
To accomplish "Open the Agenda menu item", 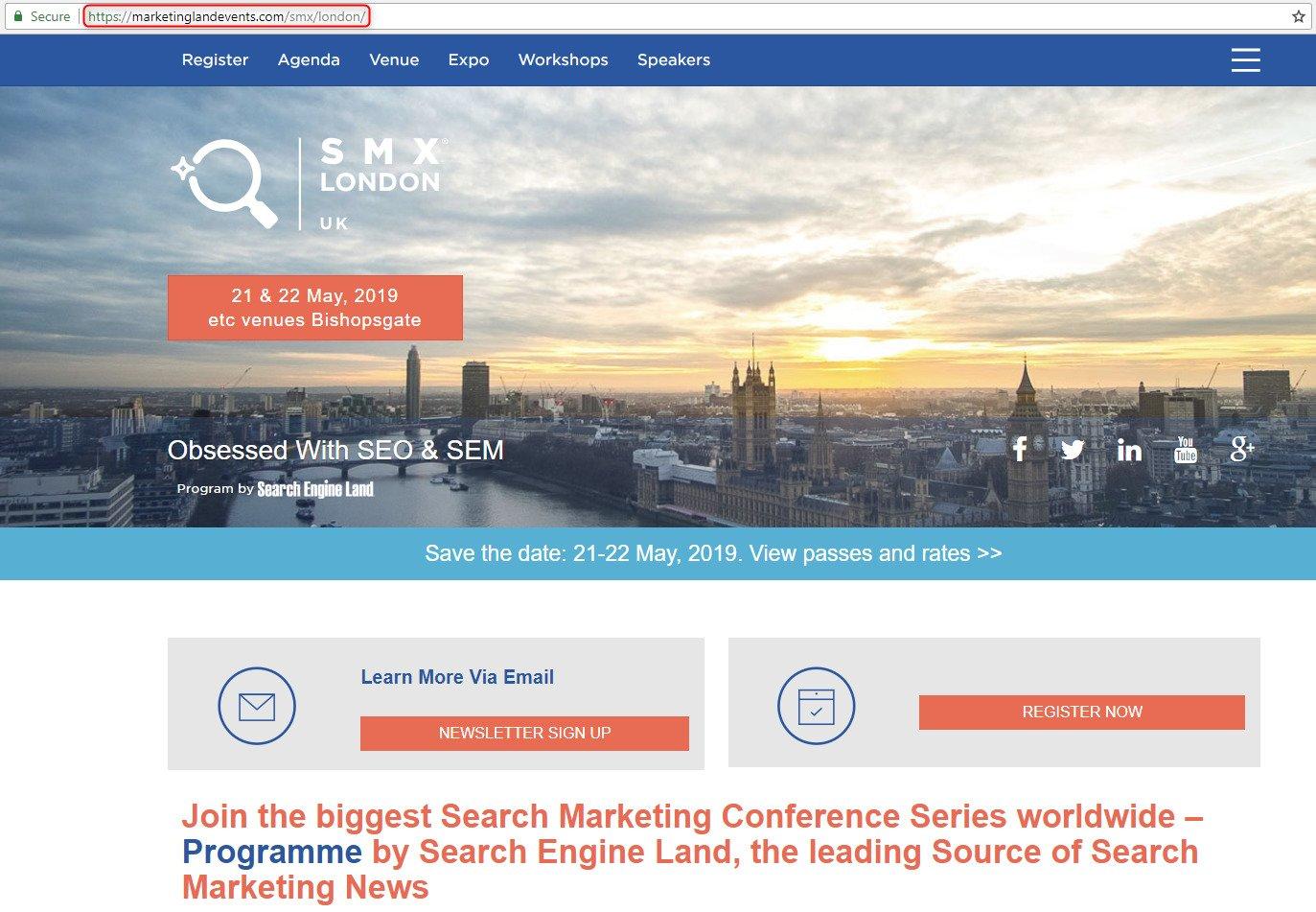I will (x=309, y=59).
